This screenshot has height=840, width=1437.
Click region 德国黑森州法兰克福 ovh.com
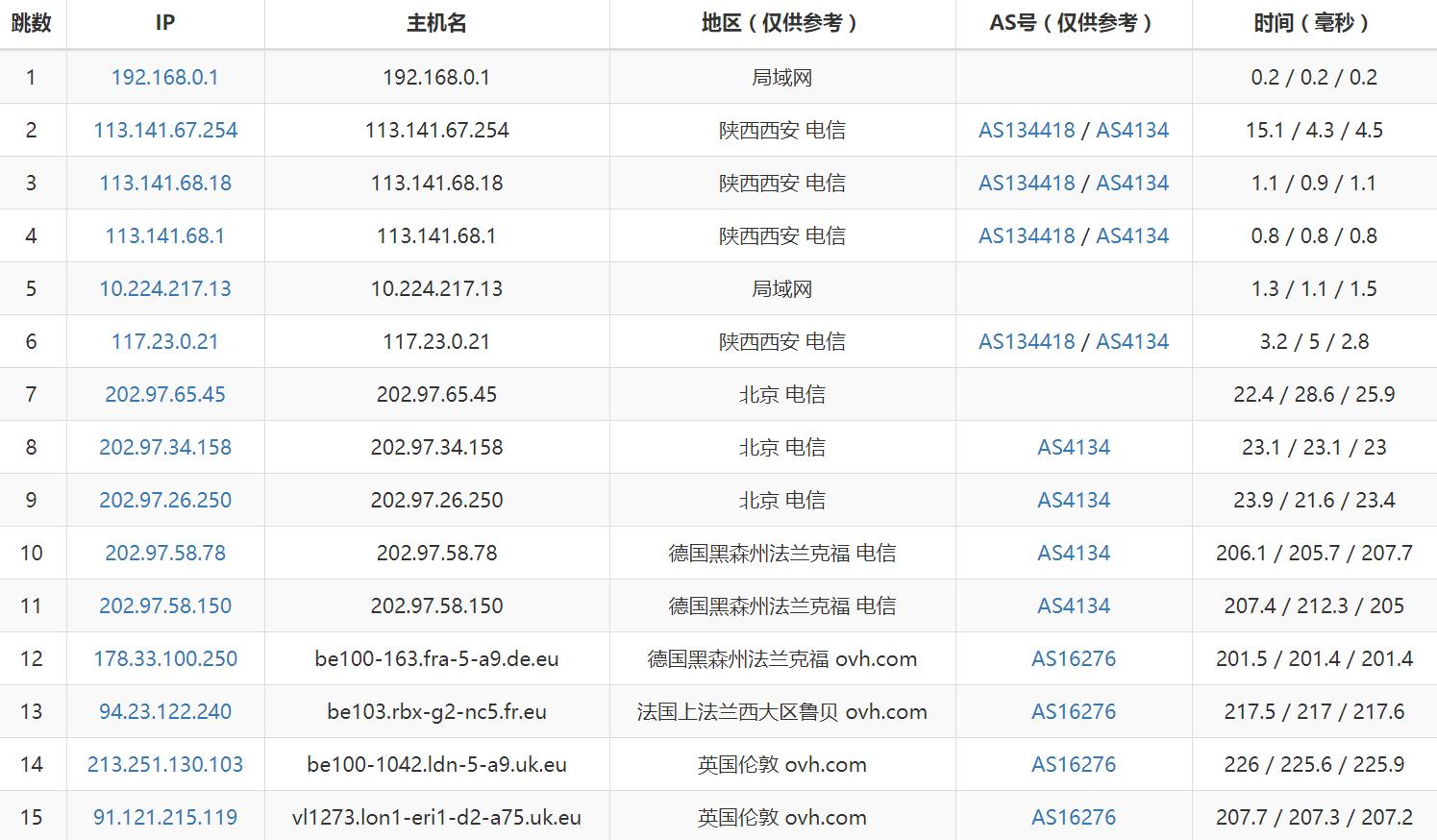782,658
